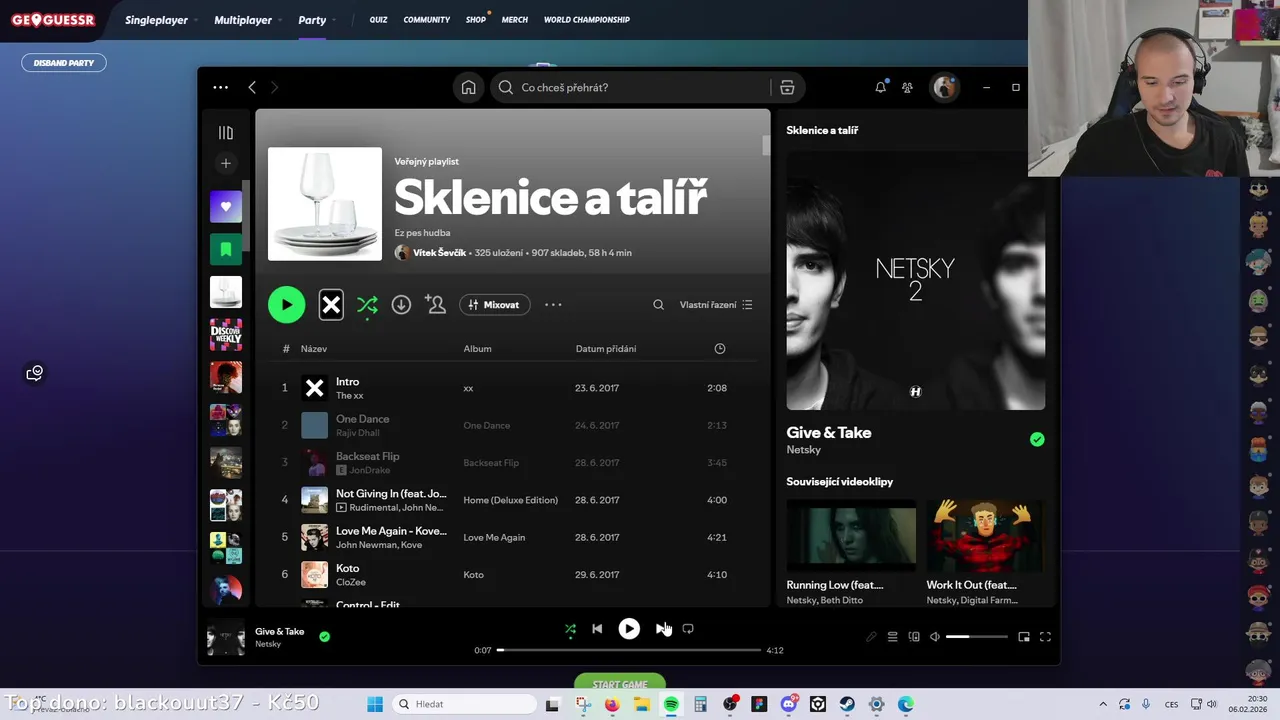Image resolution: width=1280 pixels, height=720 pixels.
Task: Open the World Championship menu item in GeoGuessr
Action: coord(587,20)
